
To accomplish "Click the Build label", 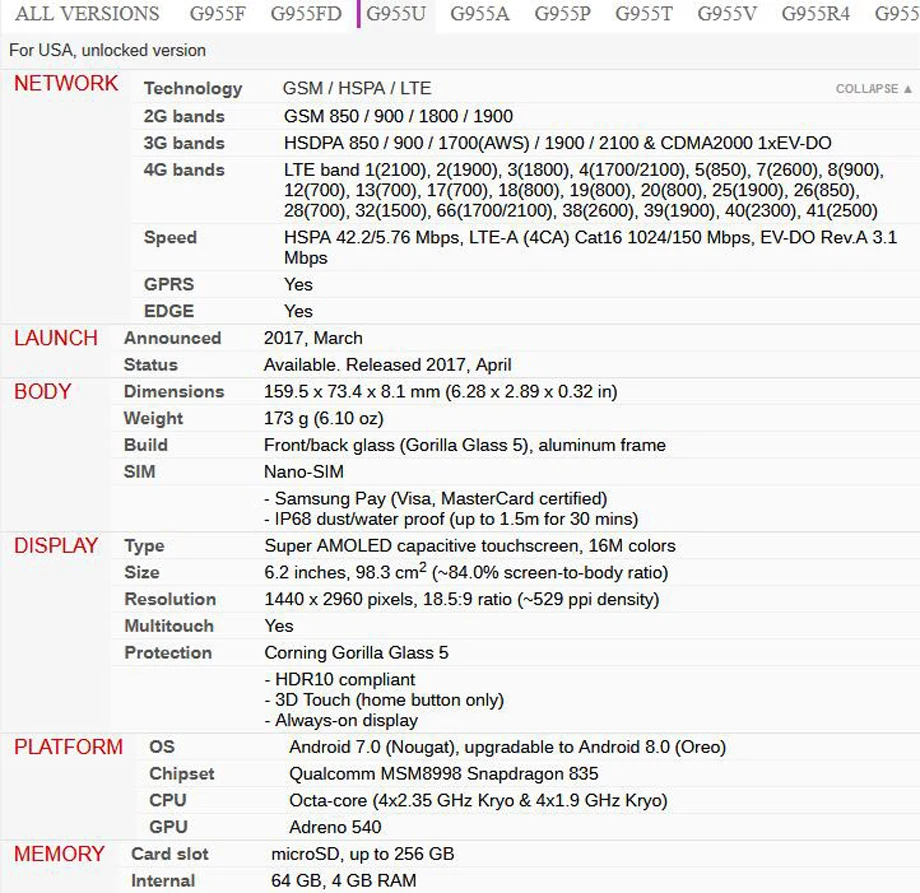I will [146, 445].
